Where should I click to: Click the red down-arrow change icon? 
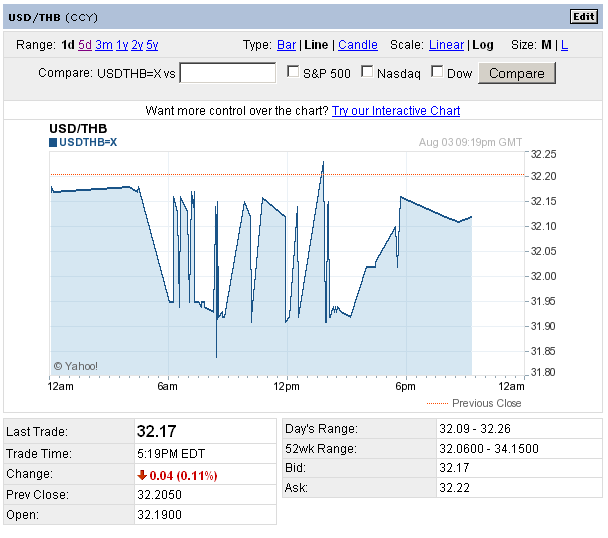141,474
